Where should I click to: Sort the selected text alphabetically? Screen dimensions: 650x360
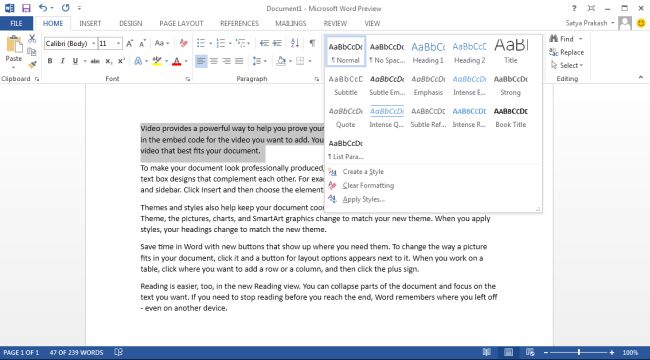[x=295, y=43]
